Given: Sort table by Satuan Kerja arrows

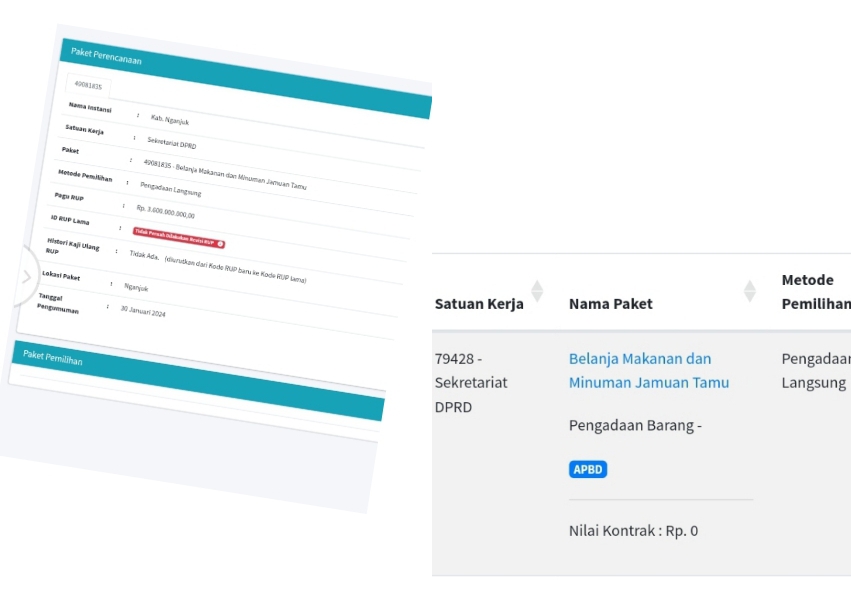Looking at the screenshot, I should click(x=537, y=291).
